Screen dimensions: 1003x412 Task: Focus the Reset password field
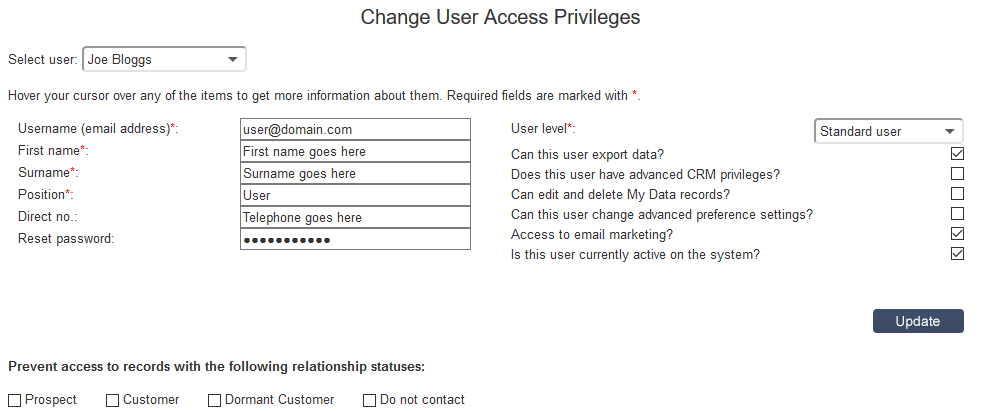355,240
